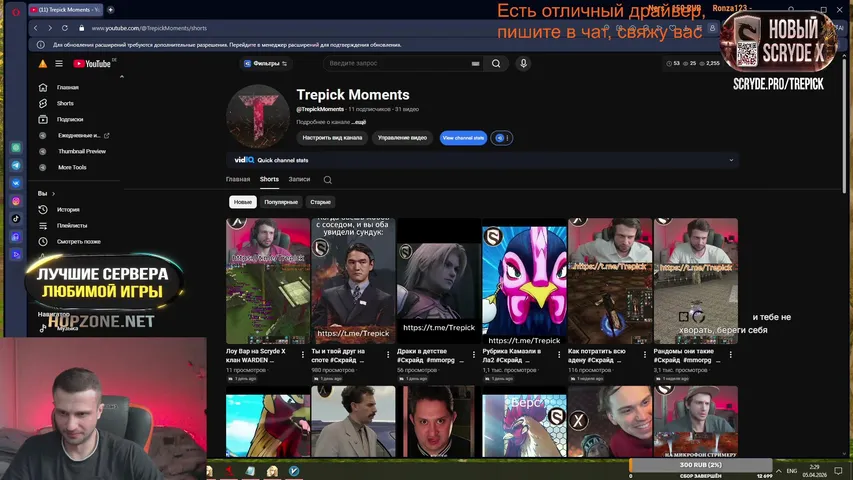Select the Trepick Moments browser tab
The image size is (853, 480).
pyautogui.click(x=65, y=10)
